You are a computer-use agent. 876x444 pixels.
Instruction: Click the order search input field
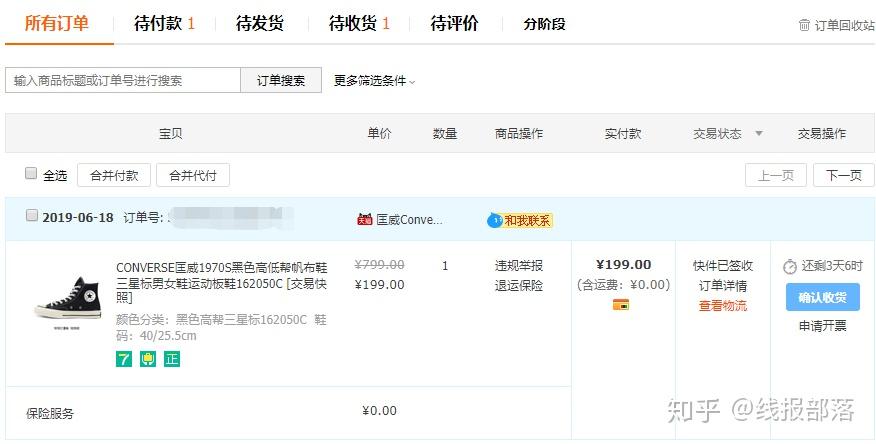point(123,81)
